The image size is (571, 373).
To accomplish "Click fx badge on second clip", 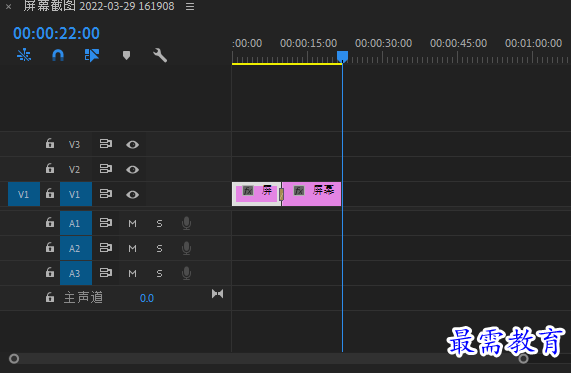I will pos(299,191).
